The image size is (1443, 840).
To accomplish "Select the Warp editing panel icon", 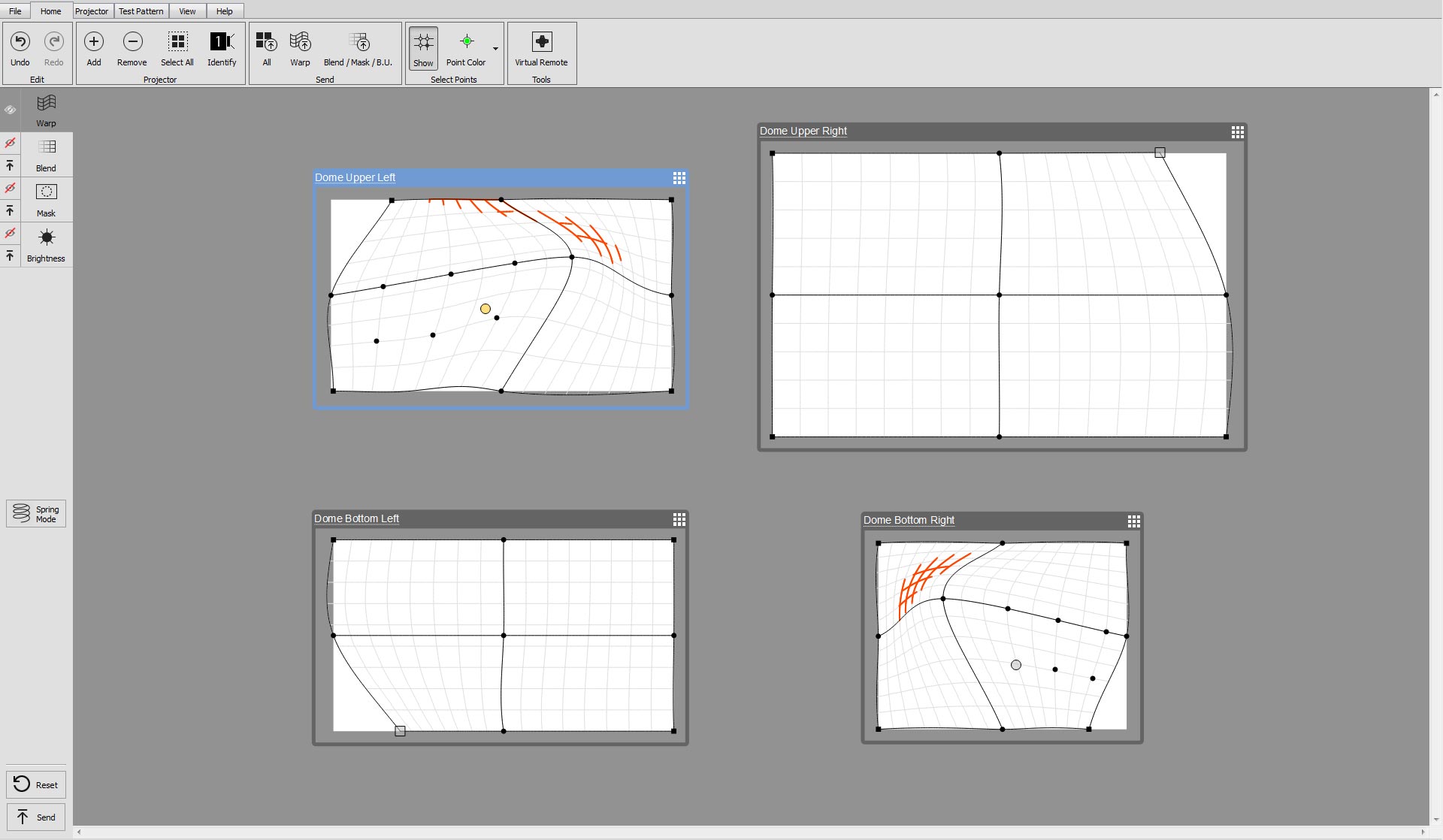I will (46, 110).
